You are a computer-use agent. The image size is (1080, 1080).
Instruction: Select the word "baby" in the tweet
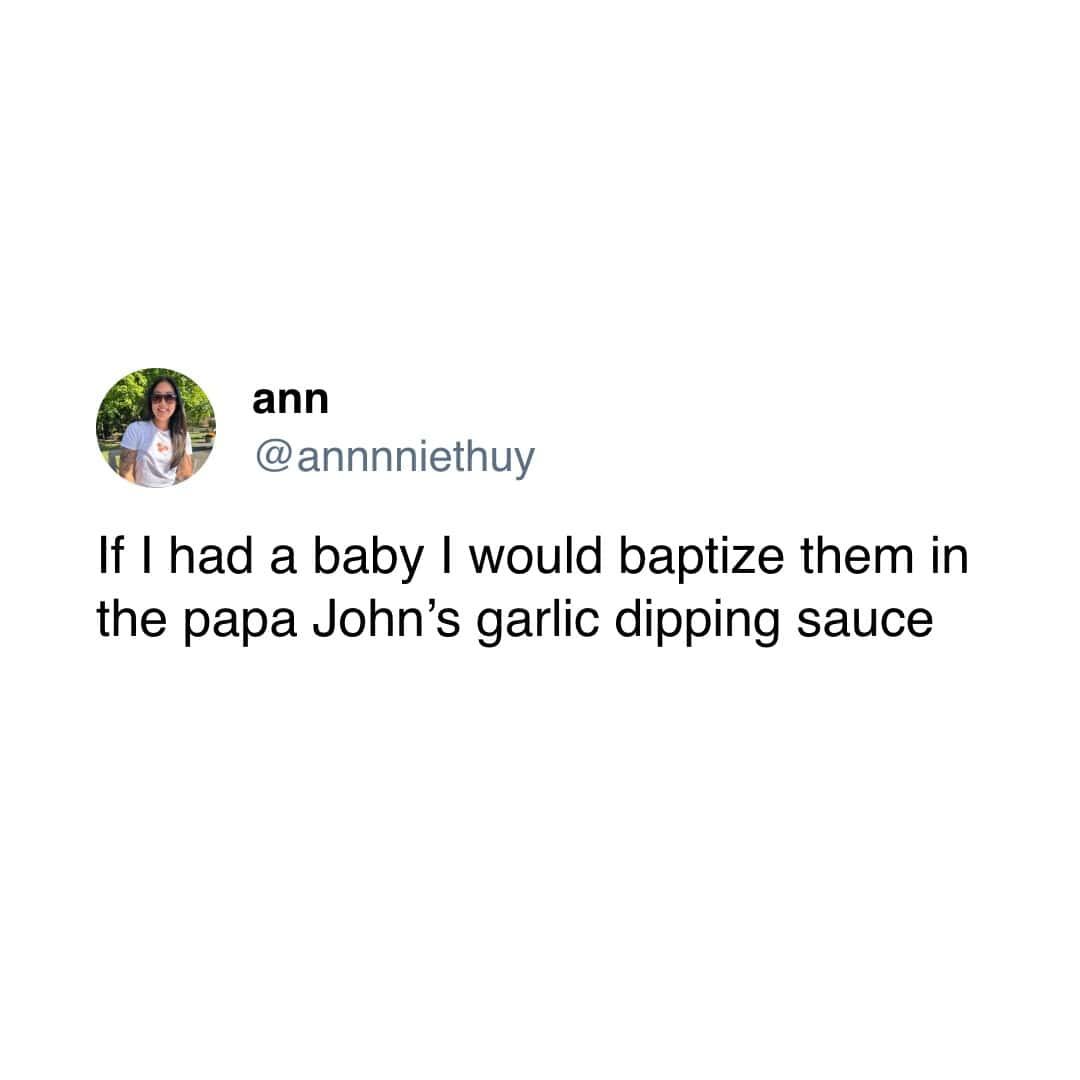pos(368,559)
